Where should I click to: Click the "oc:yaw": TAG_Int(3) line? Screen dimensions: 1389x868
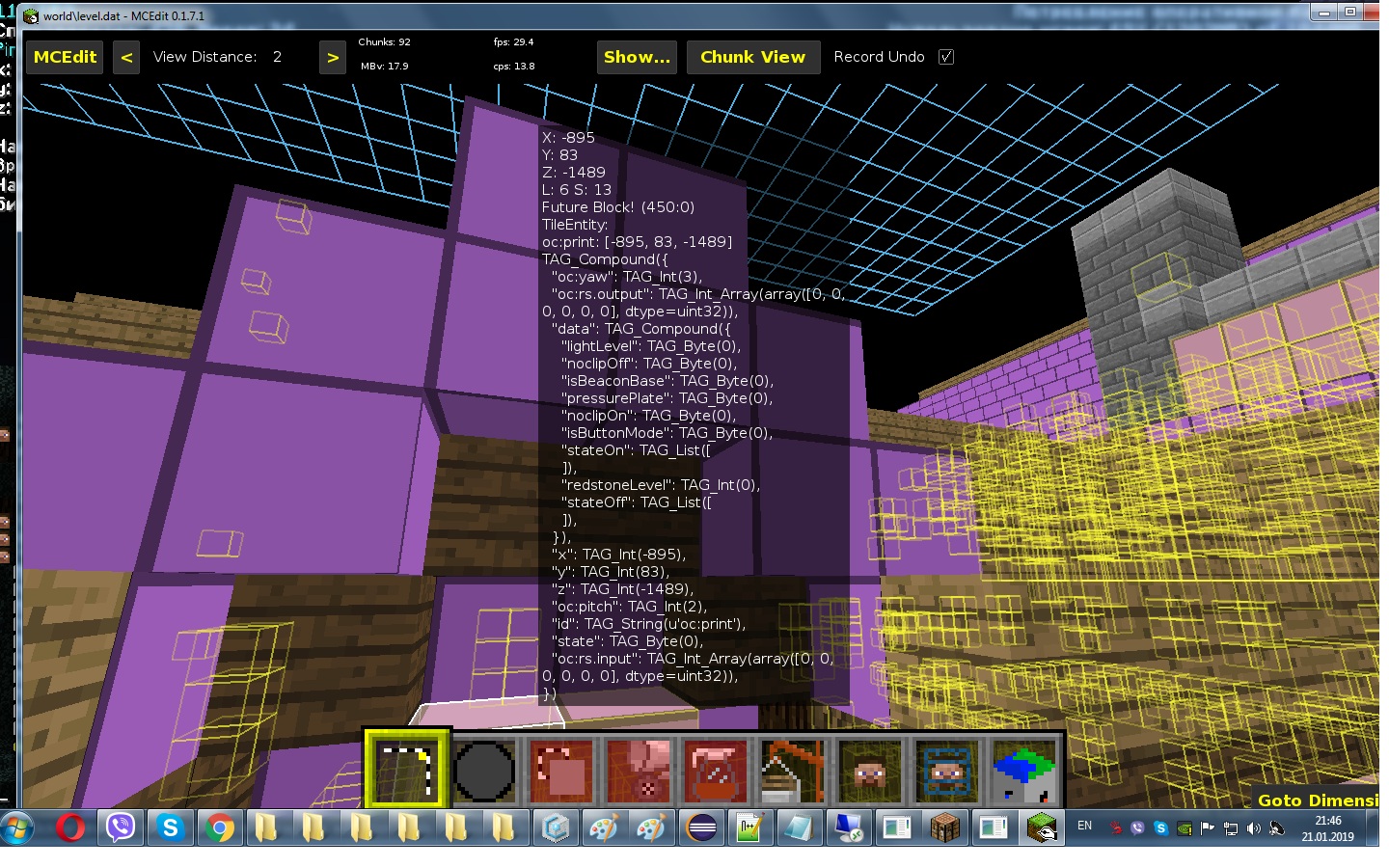627,277
